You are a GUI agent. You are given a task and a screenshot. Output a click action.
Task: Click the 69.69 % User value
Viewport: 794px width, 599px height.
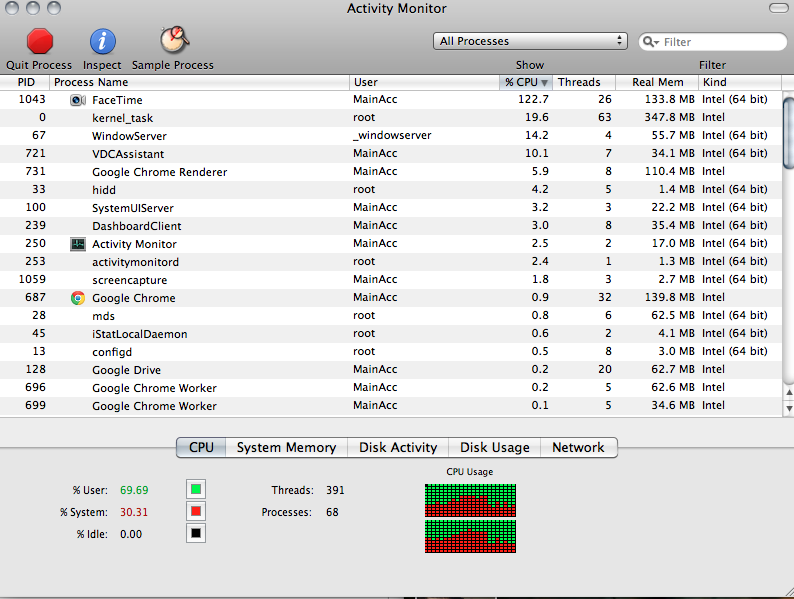[x=134, y=490]
